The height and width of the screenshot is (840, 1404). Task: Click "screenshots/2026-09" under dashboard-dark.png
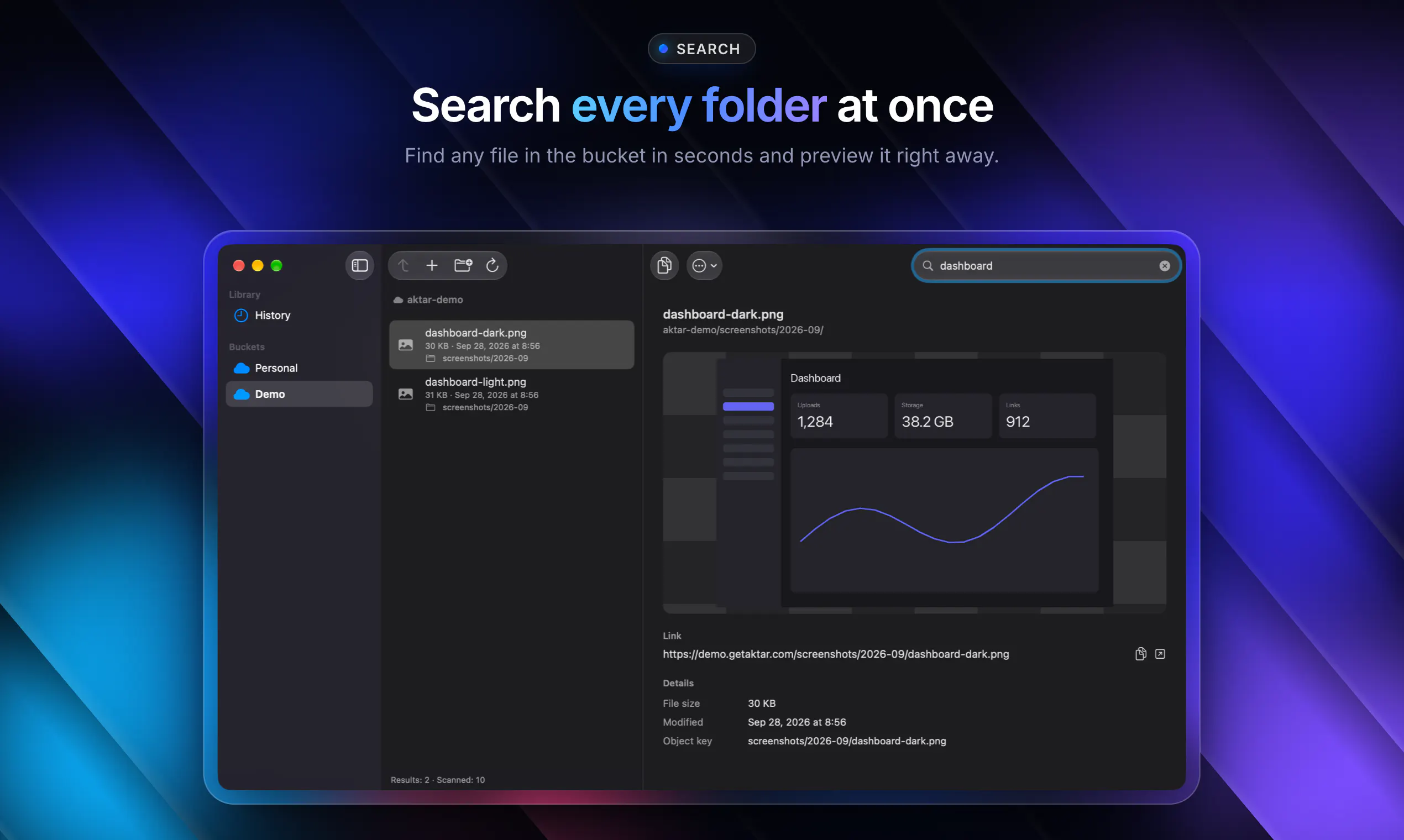coord(485,358)
